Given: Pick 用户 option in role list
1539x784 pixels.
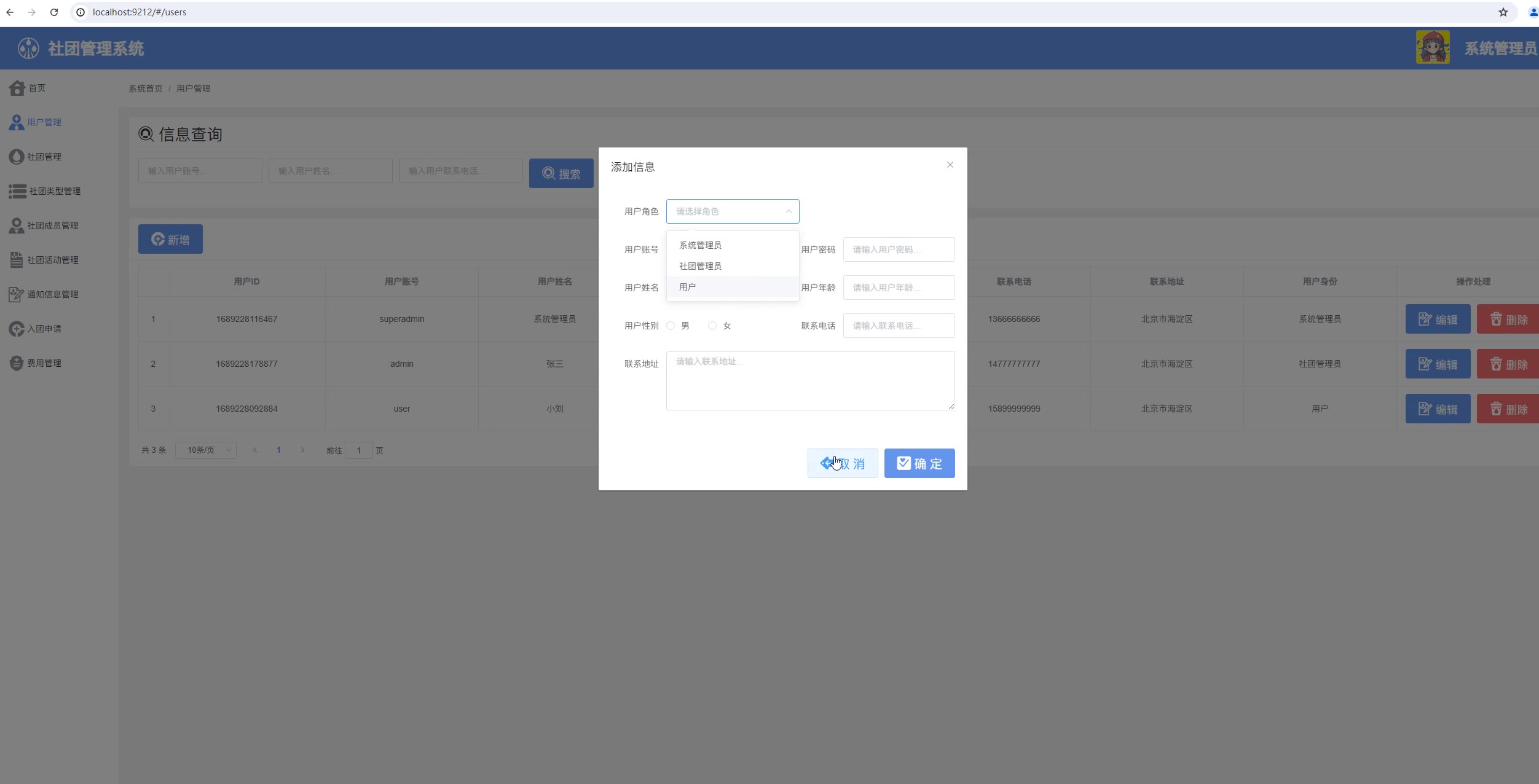Looking at the screenshot, I should tap(688, 288).
